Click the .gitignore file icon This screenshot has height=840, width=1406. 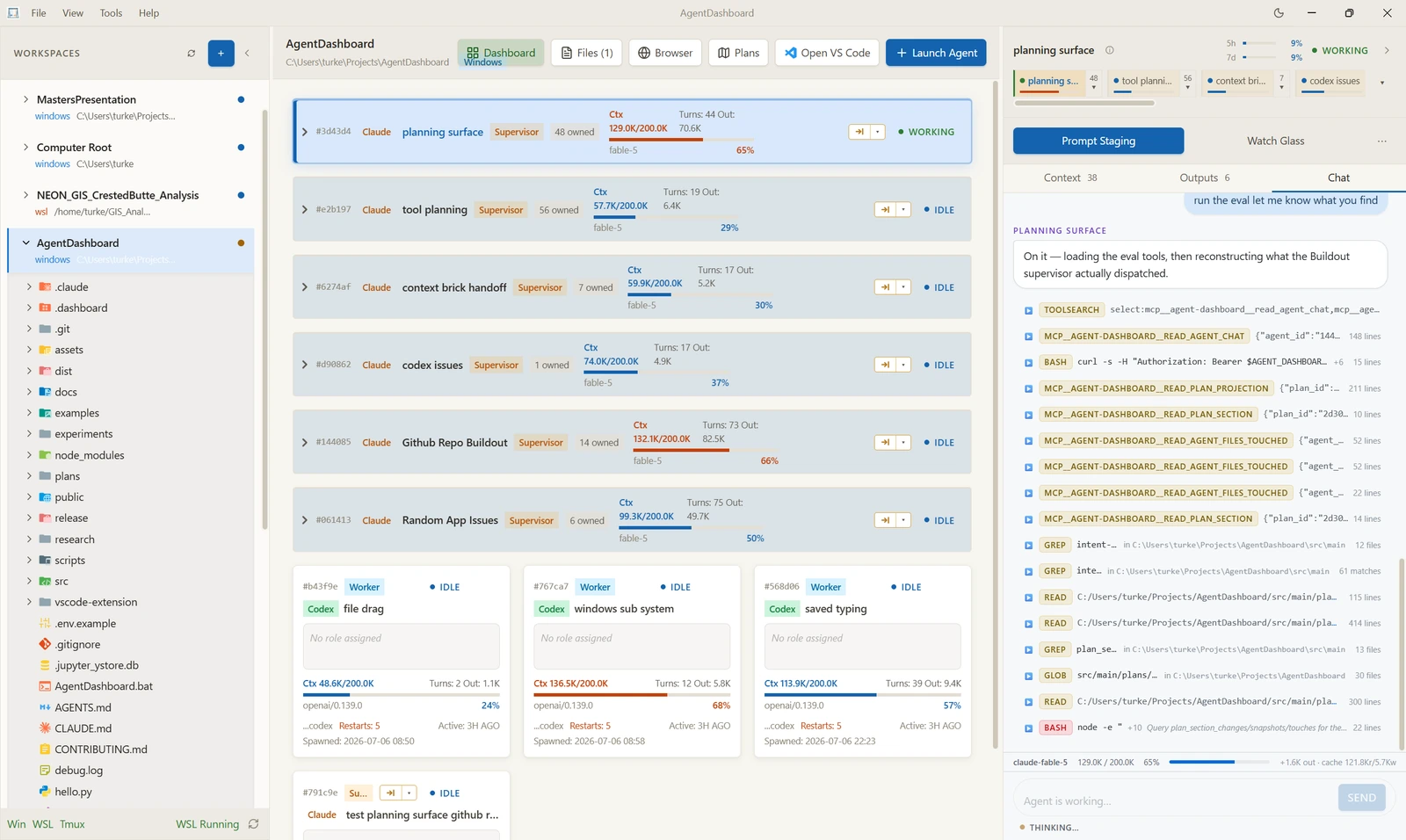point(45,644)
